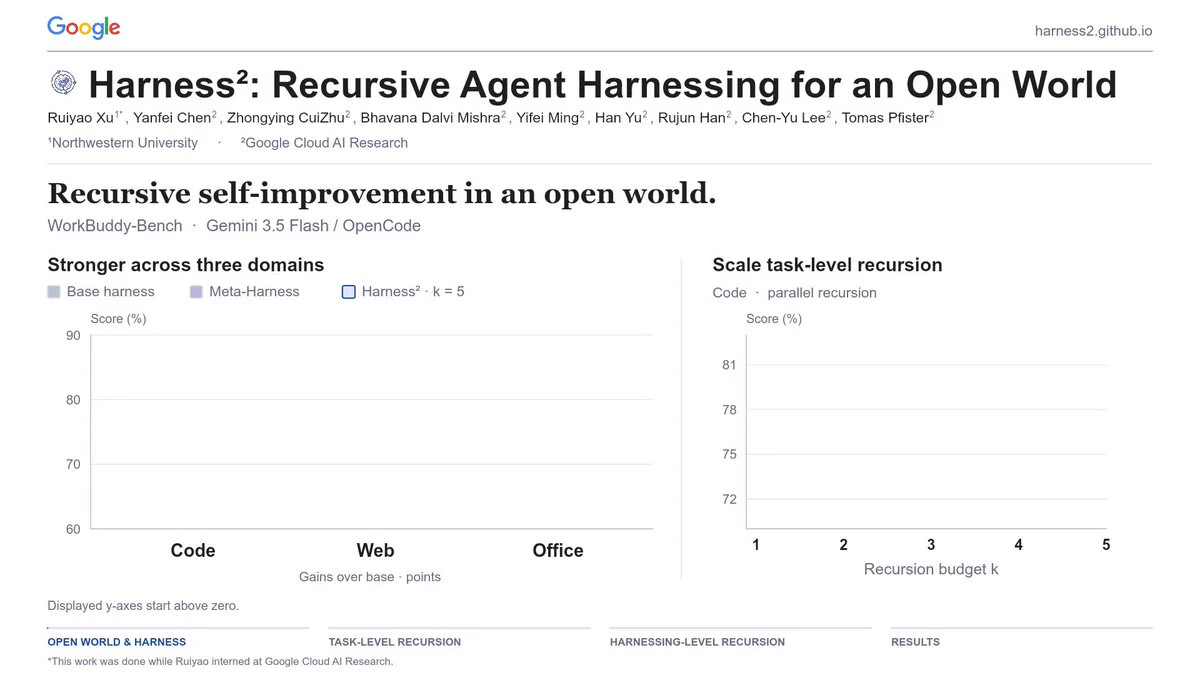Click the internship footnote text
This screenshot has height=675, width=1200.
coord(220,662)
